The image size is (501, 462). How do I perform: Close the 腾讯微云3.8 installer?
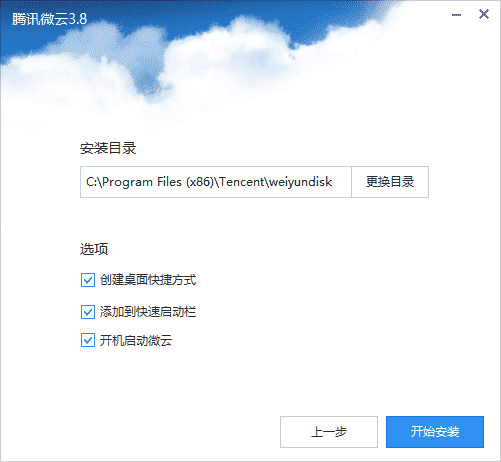tap(484, 14)
